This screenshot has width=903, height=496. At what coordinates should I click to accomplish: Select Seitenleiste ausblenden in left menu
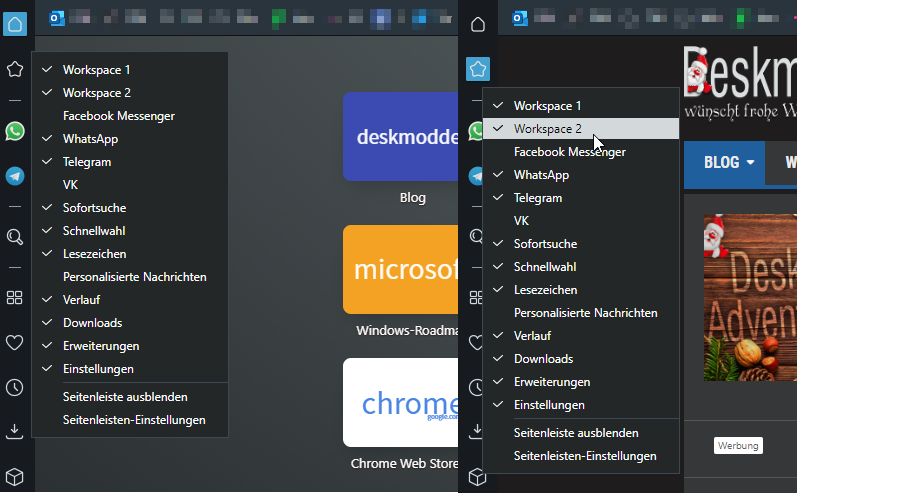[130, 397]
